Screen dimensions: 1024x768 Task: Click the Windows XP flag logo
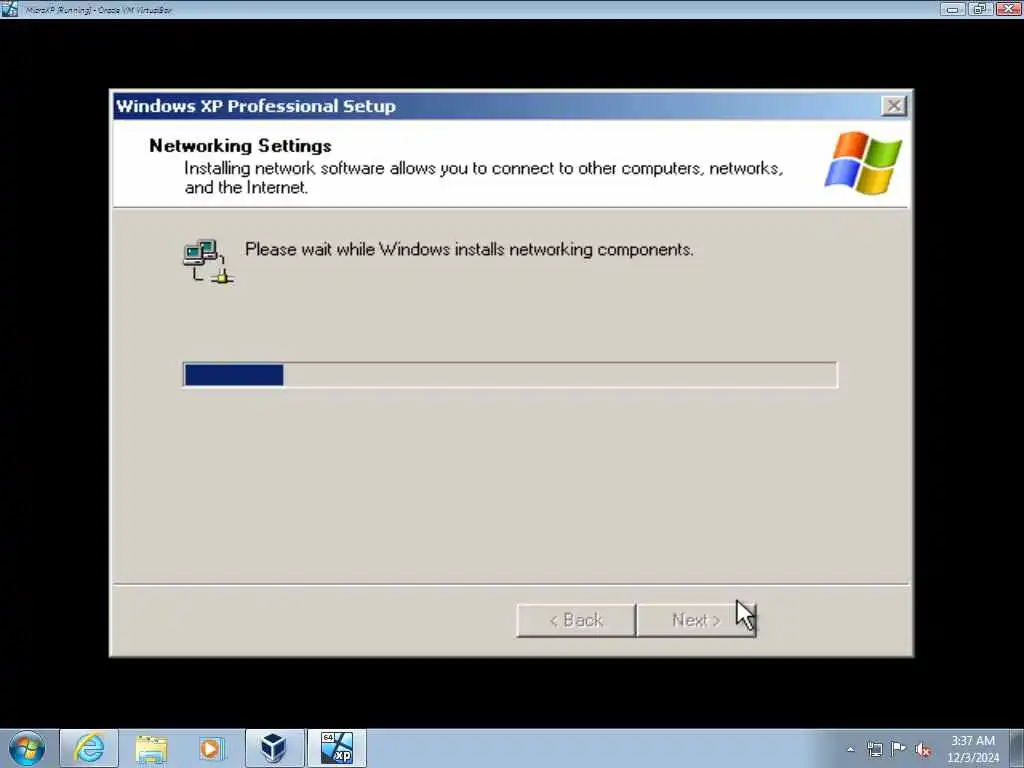click(x=863, y=163)
